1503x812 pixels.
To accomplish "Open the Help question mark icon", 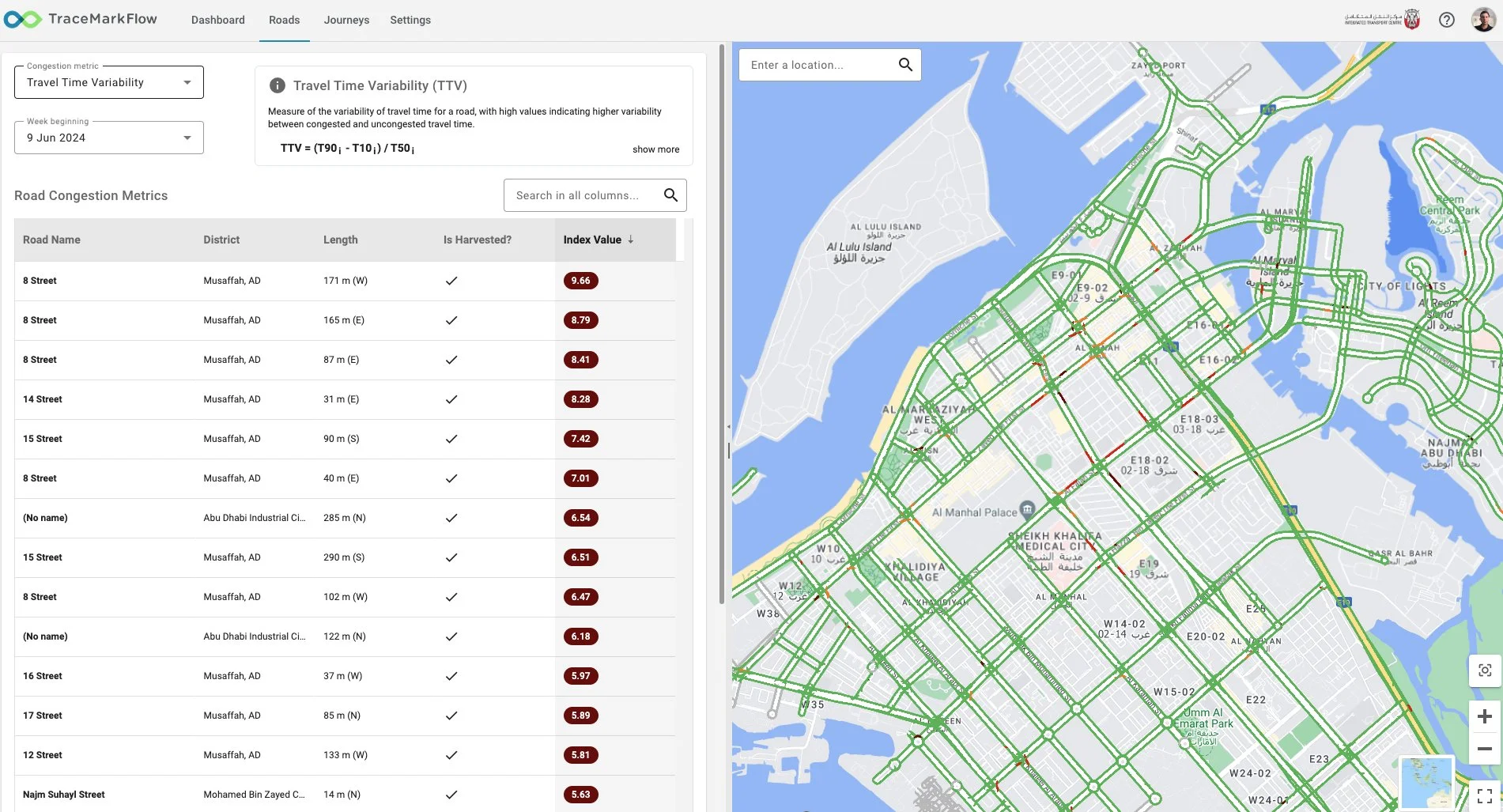I will (1447, 19).
